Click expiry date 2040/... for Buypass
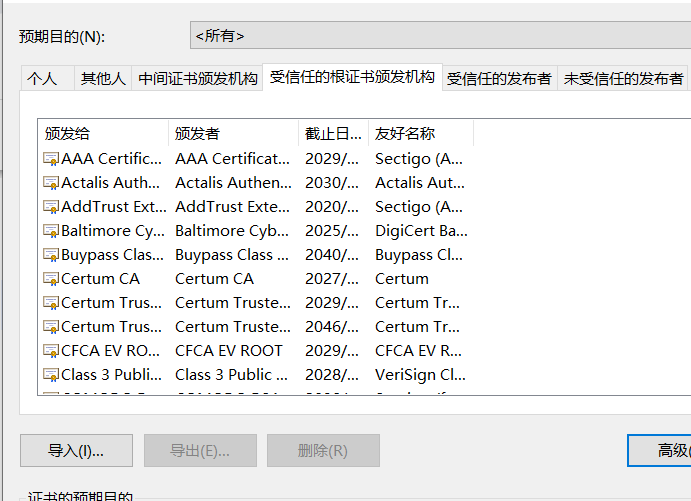Screen dimensions: 691x501 (x=332, y=255)
